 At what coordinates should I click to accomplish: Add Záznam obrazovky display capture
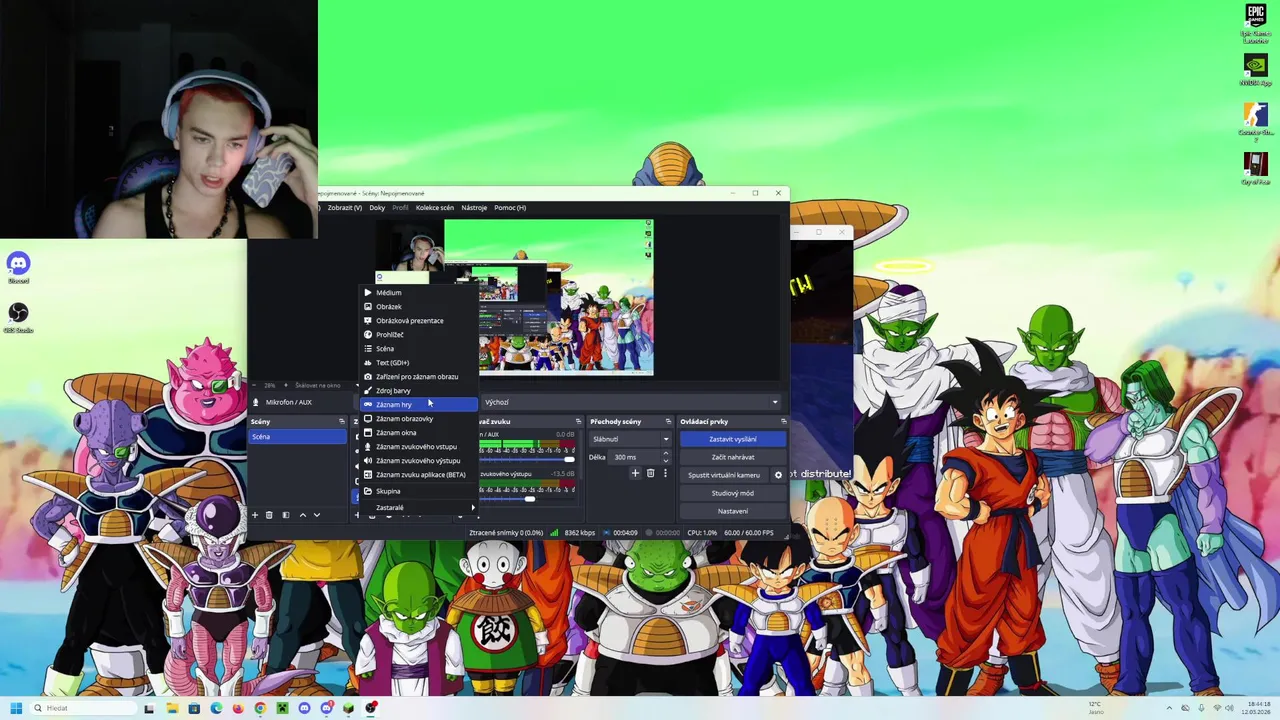pos(418,419)
